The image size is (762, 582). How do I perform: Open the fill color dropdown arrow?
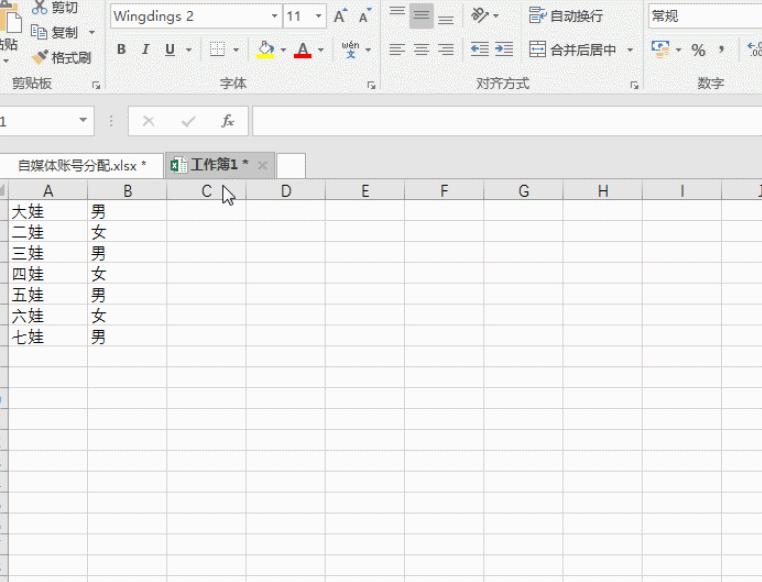pyautogui.click(x=283, y=50)
